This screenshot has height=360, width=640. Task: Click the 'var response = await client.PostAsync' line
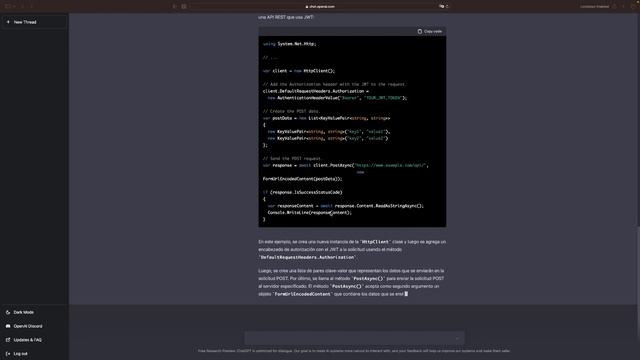(345, 165)
